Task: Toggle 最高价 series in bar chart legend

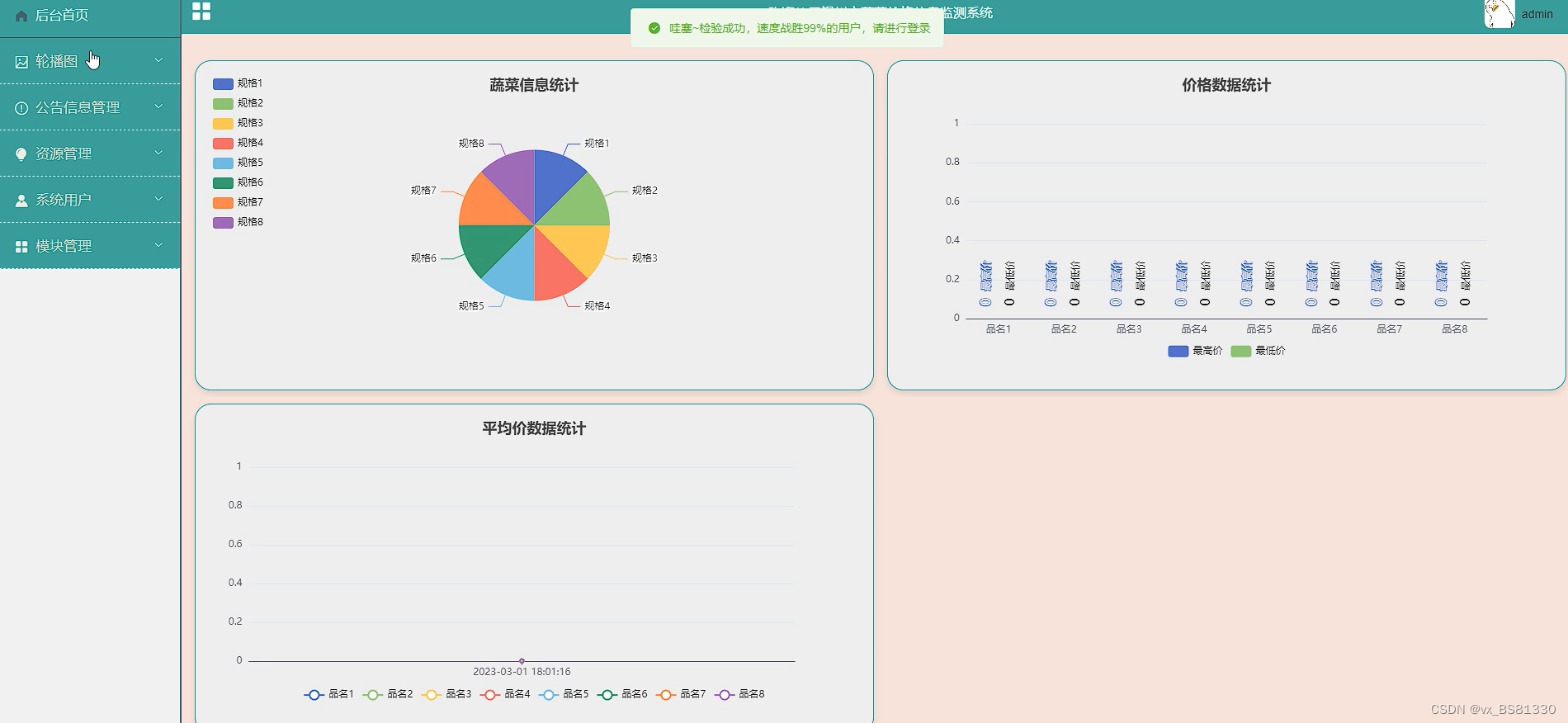Action: (x=1195, y=351)
